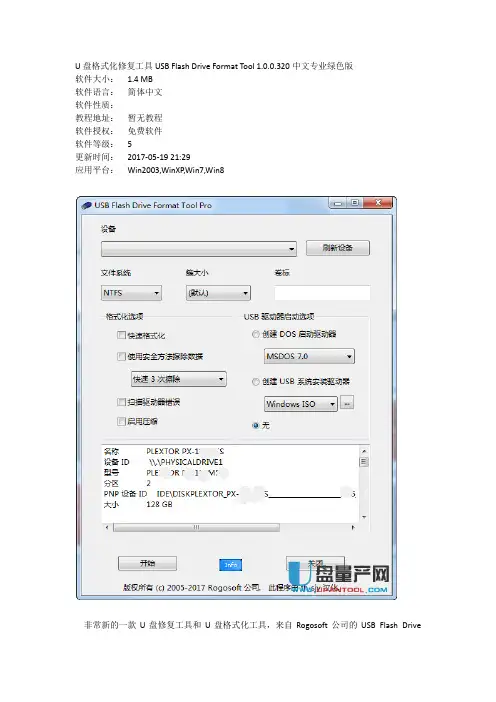496x702 pixels.
Task: Click the 关闭 button at dialog bottom
Action: (315, 563)
